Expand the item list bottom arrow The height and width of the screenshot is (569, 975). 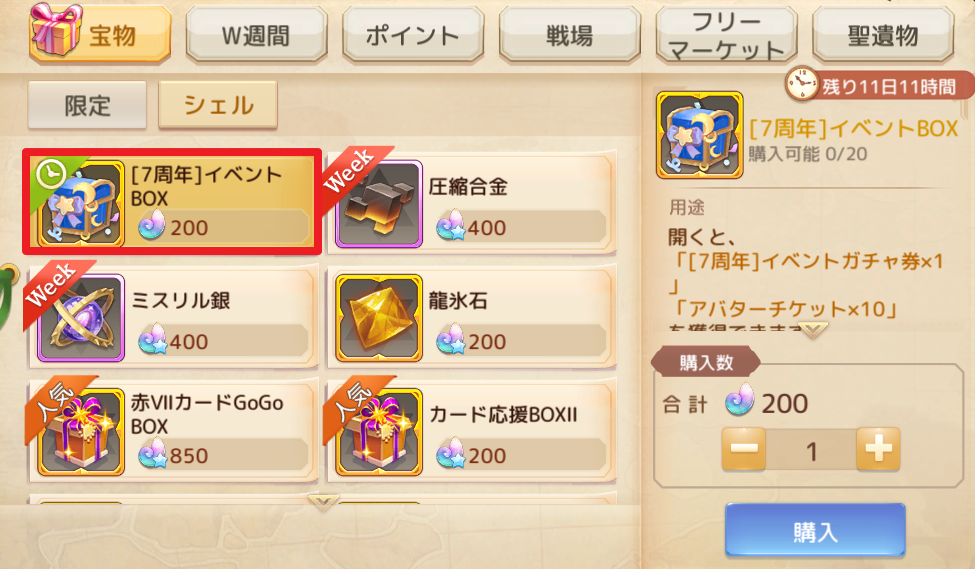(323, 502)
